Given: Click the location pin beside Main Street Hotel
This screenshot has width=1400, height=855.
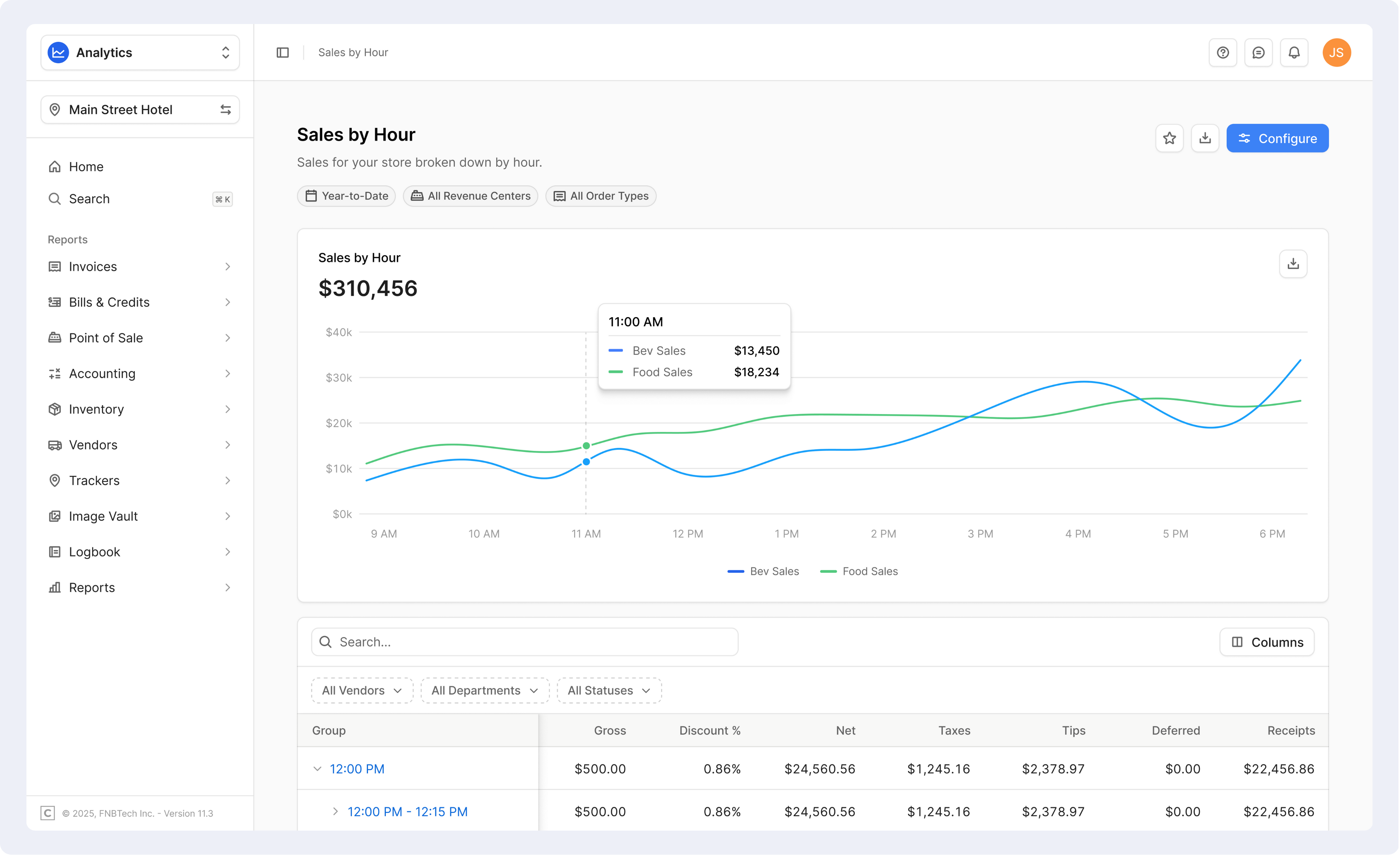Looking at the screenshot, I should [x=55, y=110].
